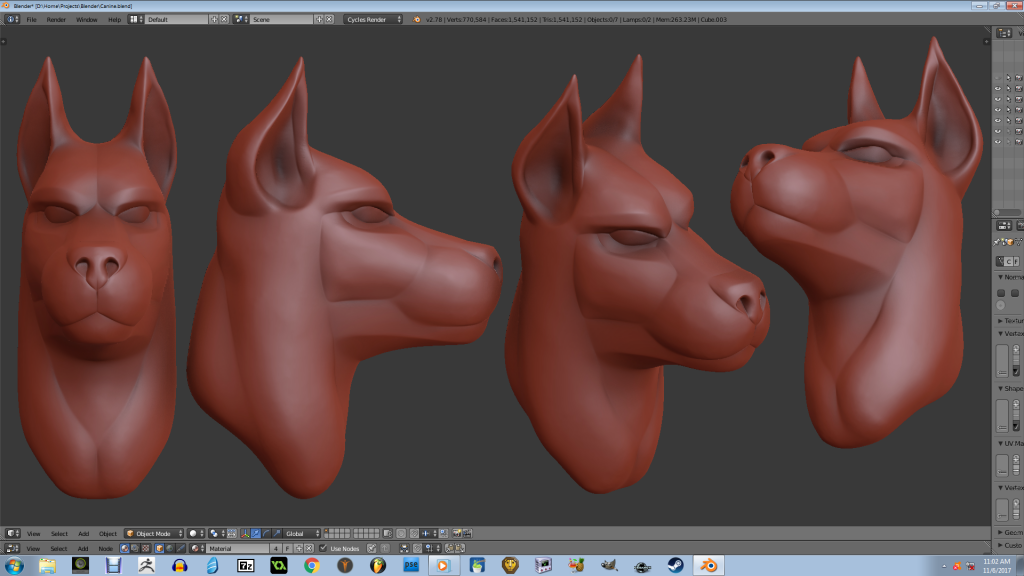Click Node in the node editor header
The width and height of the screenshot is (1024, 576).
(x=105, y=549)
